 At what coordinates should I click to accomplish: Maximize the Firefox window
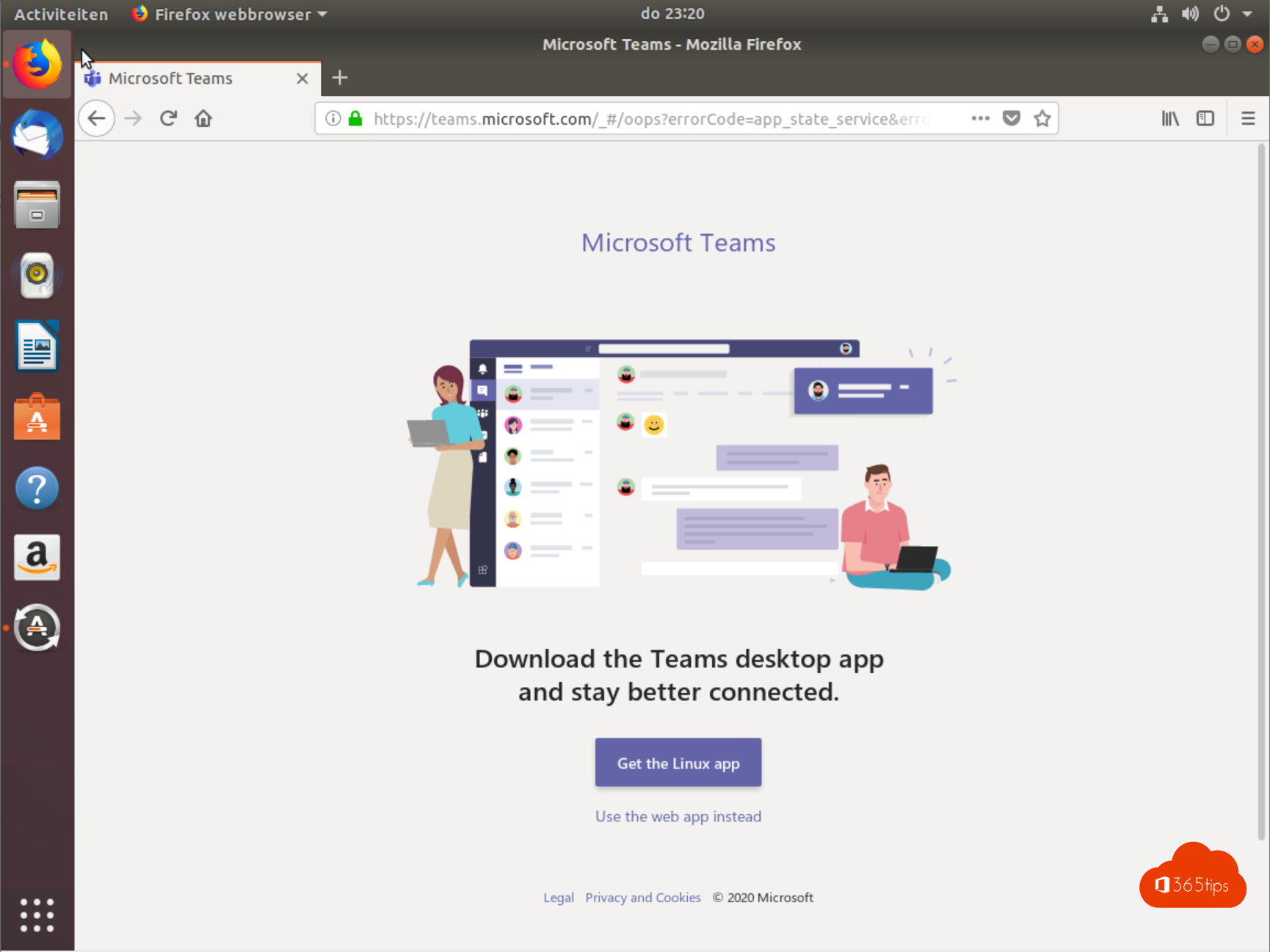(x=1233, y=45)
